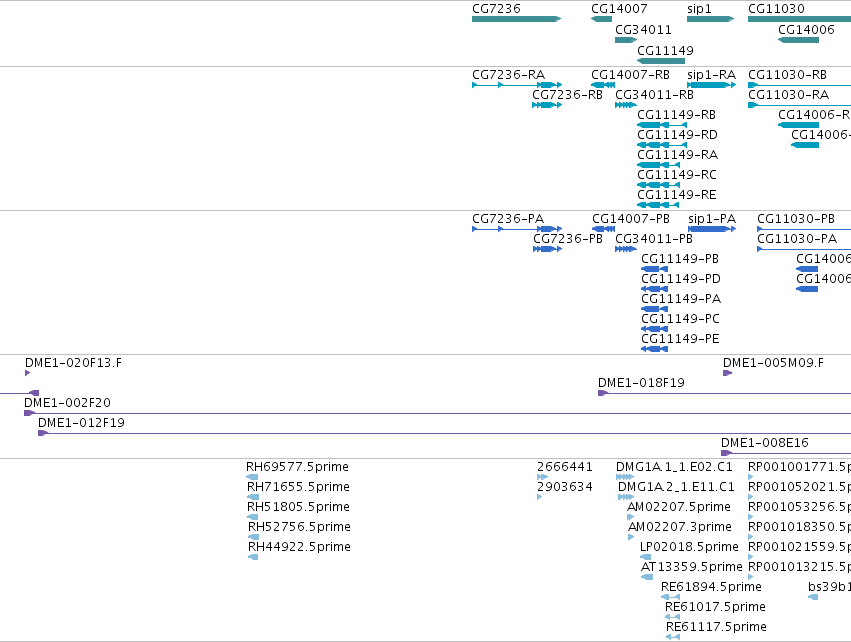Select the DME1-008E16 clone

click(x=786, y=453)
